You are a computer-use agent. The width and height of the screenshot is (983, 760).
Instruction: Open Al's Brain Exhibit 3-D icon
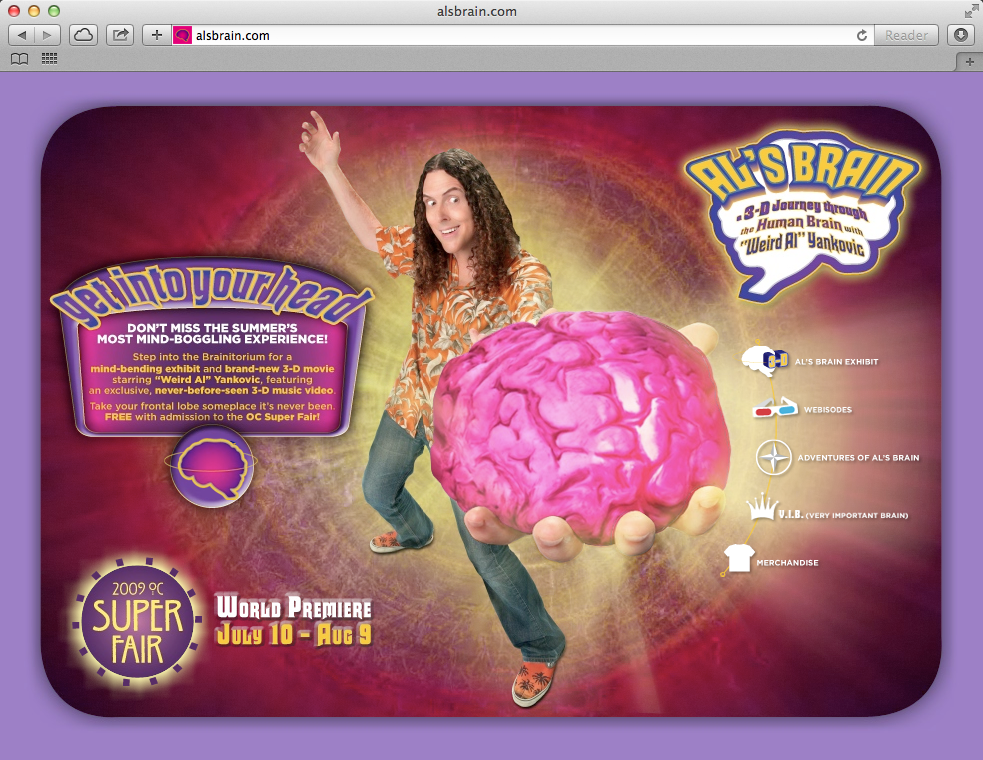click(768, 359)
